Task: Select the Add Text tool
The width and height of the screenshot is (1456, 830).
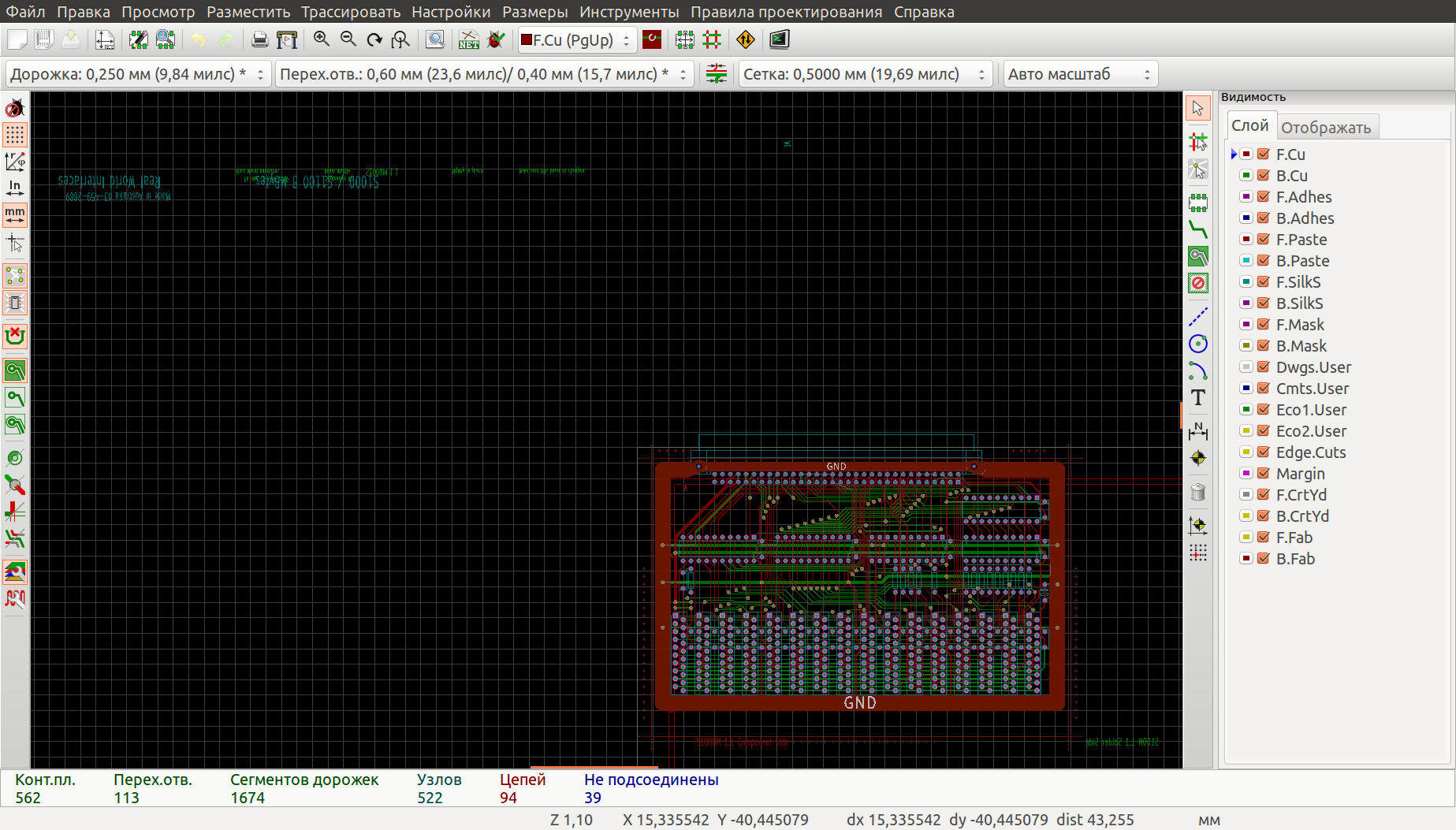Action: (x=1197, y=398)
